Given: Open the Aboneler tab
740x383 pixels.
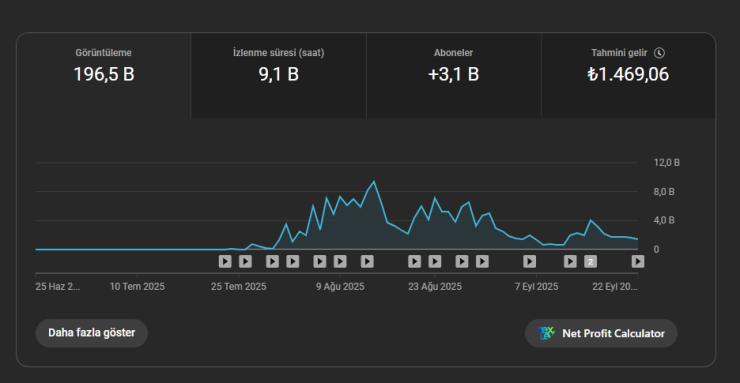Looking at the screenshot, I should coord(454,75).
